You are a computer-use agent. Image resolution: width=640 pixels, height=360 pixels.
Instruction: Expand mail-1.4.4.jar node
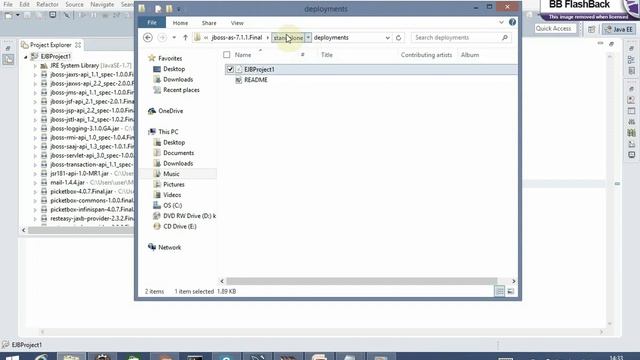[35, 183]
